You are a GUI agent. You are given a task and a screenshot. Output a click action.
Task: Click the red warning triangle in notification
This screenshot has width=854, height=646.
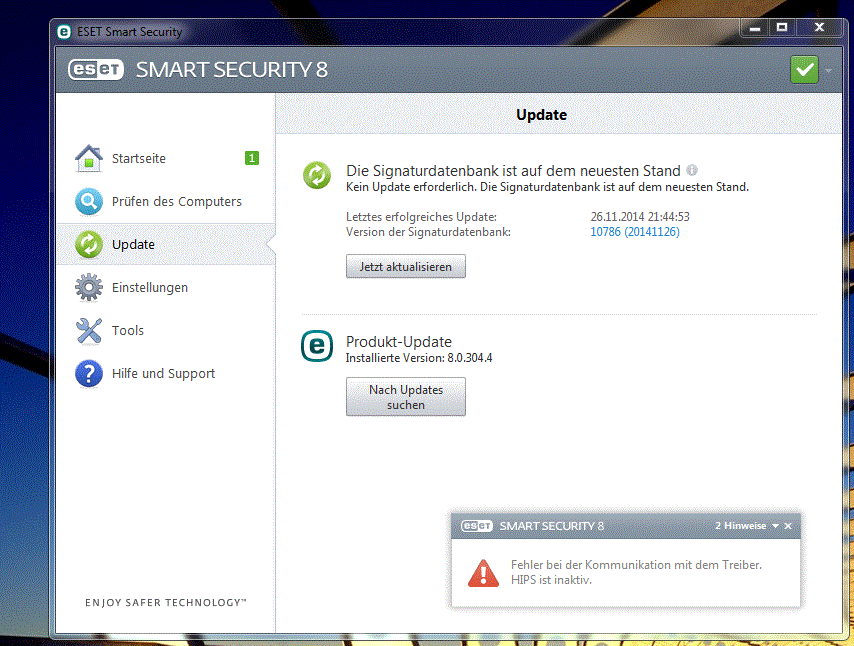(483, 572)
